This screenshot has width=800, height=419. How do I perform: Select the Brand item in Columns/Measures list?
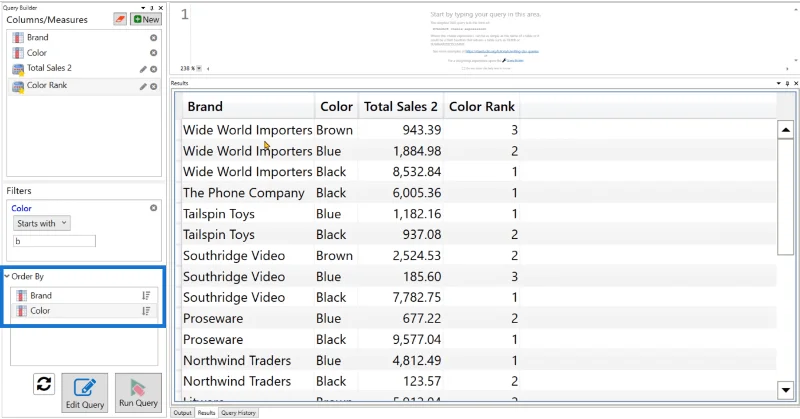pyautogui.click(x=84, y=38)
